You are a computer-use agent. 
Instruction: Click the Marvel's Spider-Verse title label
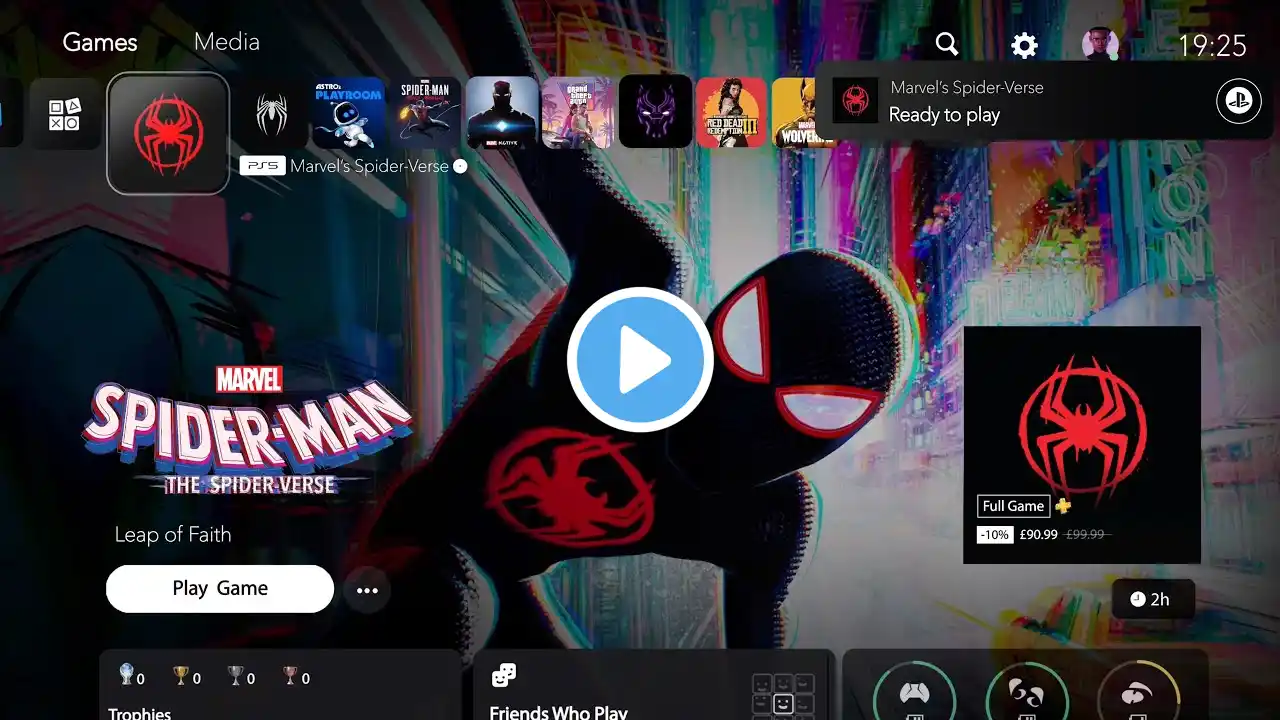[x=369, y=166]
